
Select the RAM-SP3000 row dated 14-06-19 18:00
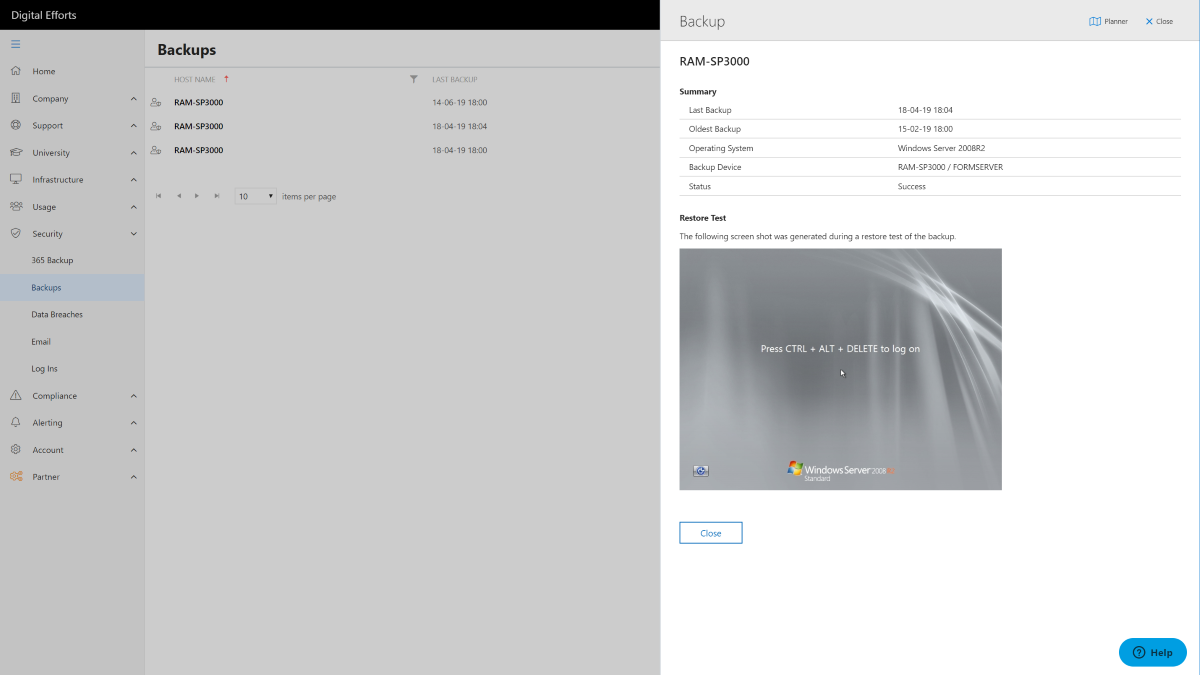[x=403, y=102]
